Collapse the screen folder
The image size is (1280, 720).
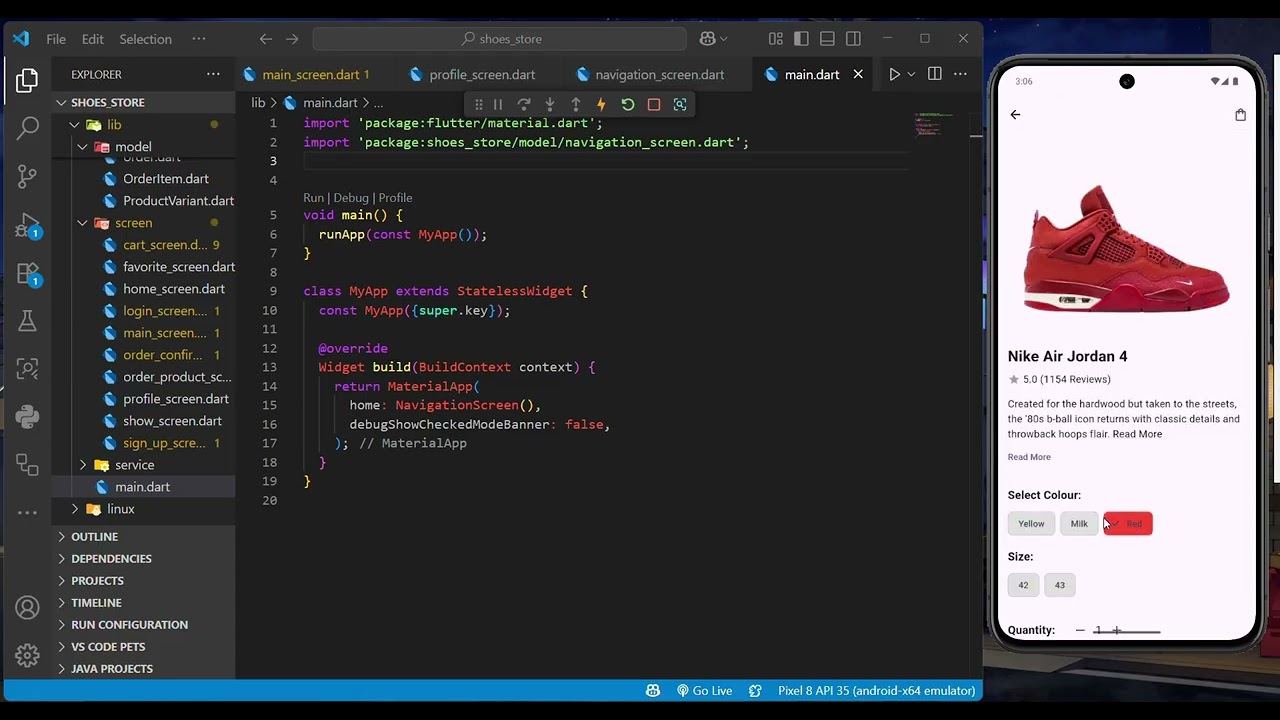point(133,223)
